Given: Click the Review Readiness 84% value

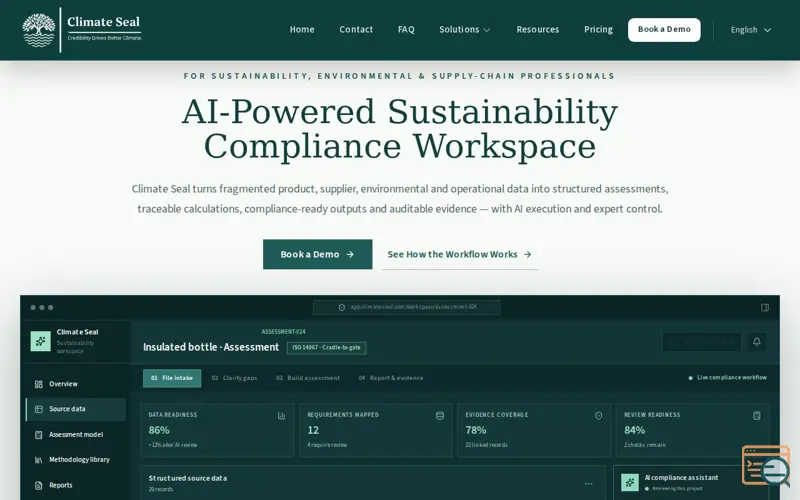Looking at the screenshot, I should (635, 430).
